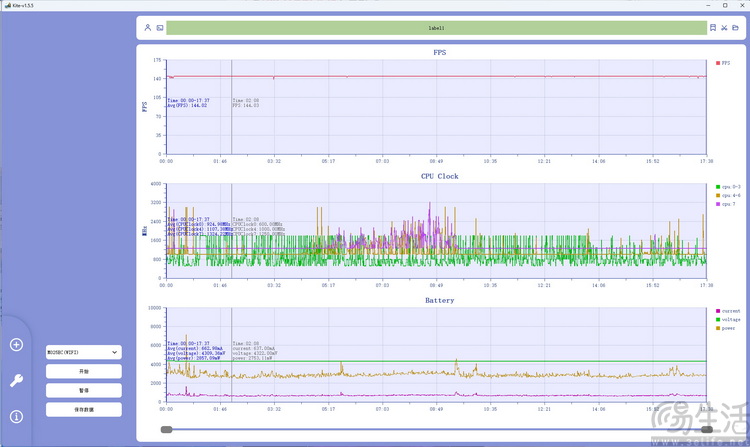Toggle the FPS series in the legend
This screenshot has height=447, width=750.
[x=723, y=63]
